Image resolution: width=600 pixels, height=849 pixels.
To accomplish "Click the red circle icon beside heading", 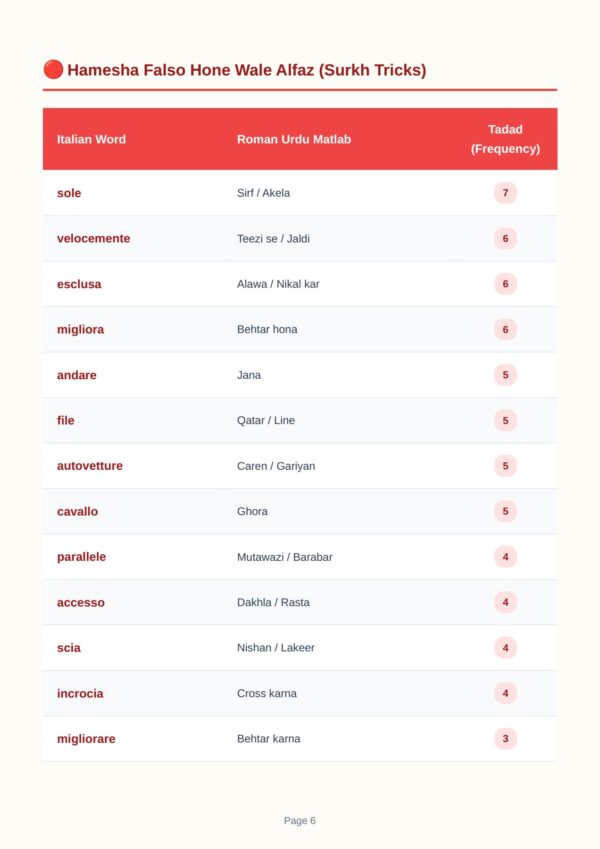I will pyautogui.click(x=53, y=69).
